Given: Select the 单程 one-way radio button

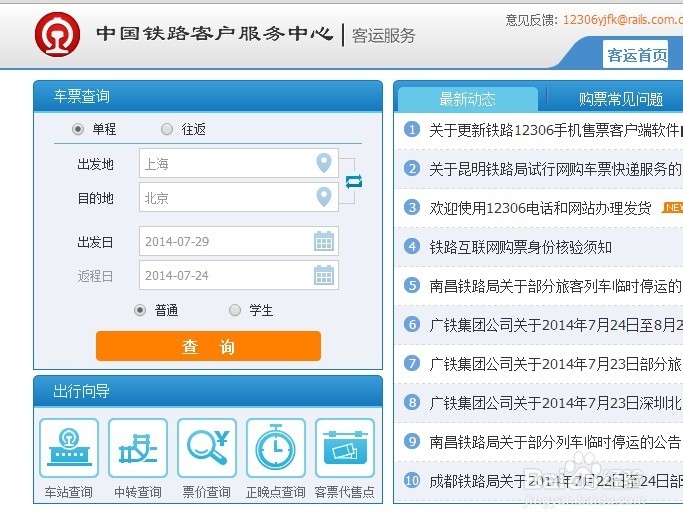Looking at the screenshot, I should [78, 129].
